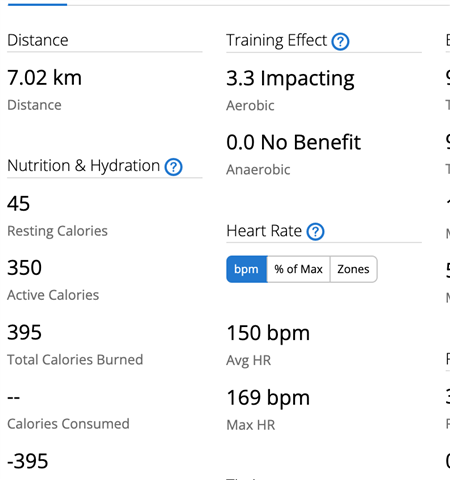
Task: Click the Calories Consumed dashes field
Action: pyautogui.click(x=14, y=397)
